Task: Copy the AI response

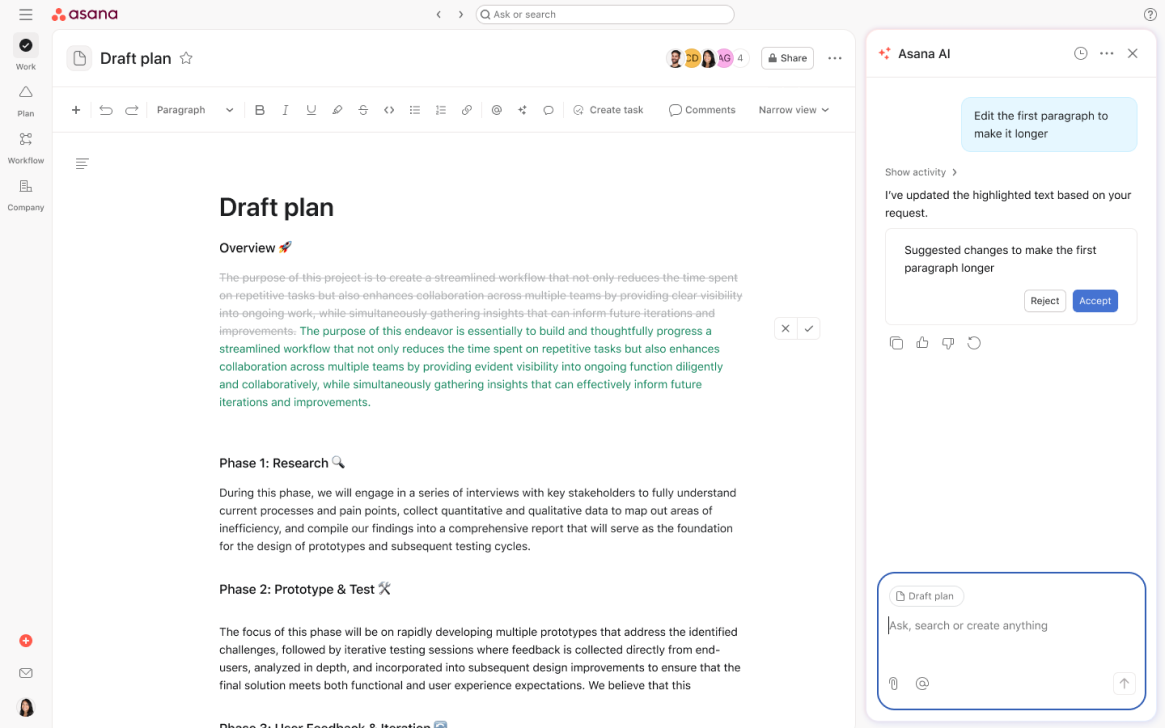Action: pos(896,342)
